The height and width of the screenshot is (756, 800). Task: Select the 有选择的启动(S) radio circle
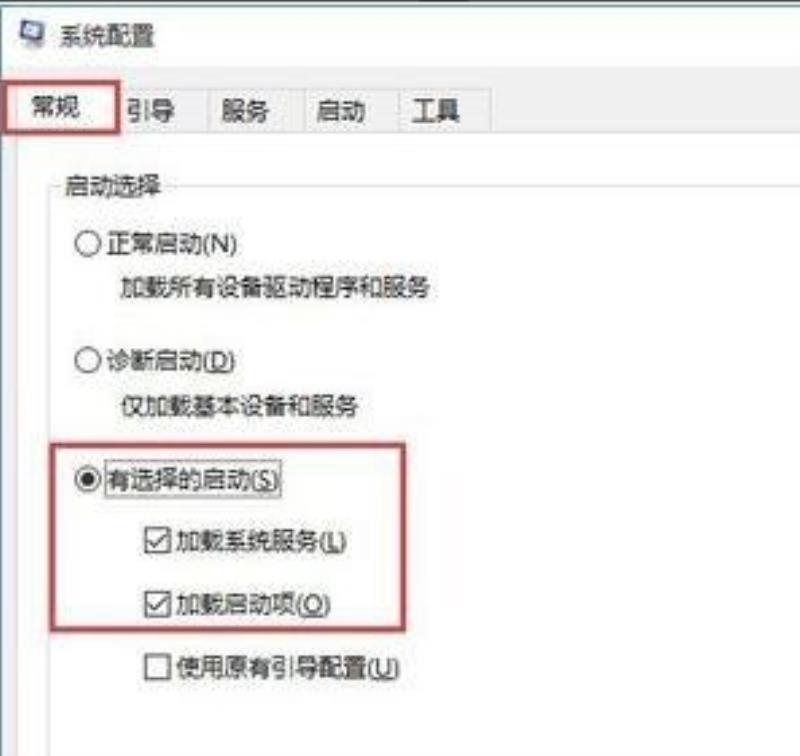[x=87, y=479]
